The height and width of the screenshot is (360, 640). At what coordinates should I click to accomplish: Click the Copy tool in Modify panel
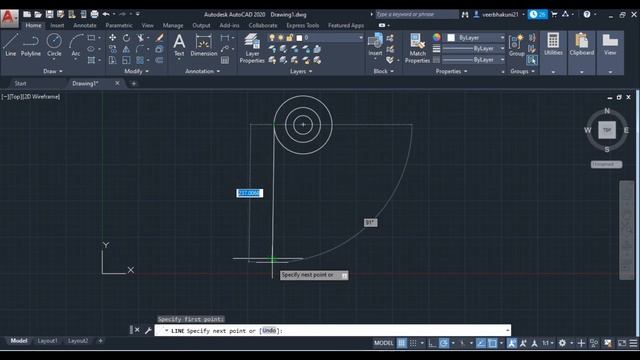point(113,49)
